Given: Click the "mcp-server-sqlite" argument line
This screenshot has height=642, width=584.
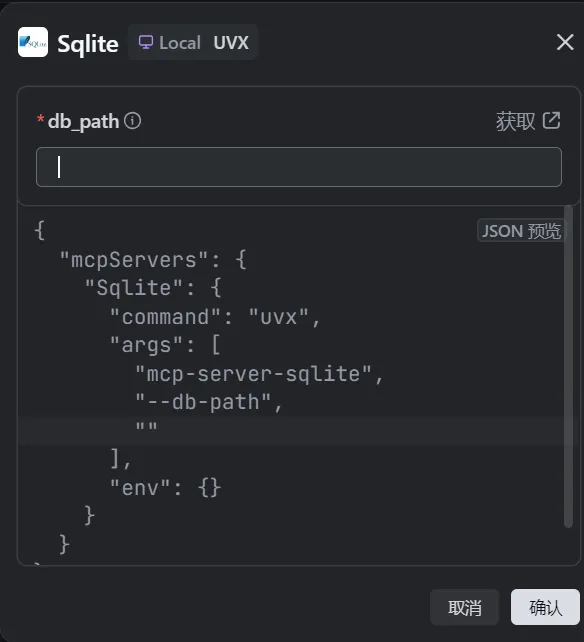Looking at the screenshot, I should coord(259,374).
